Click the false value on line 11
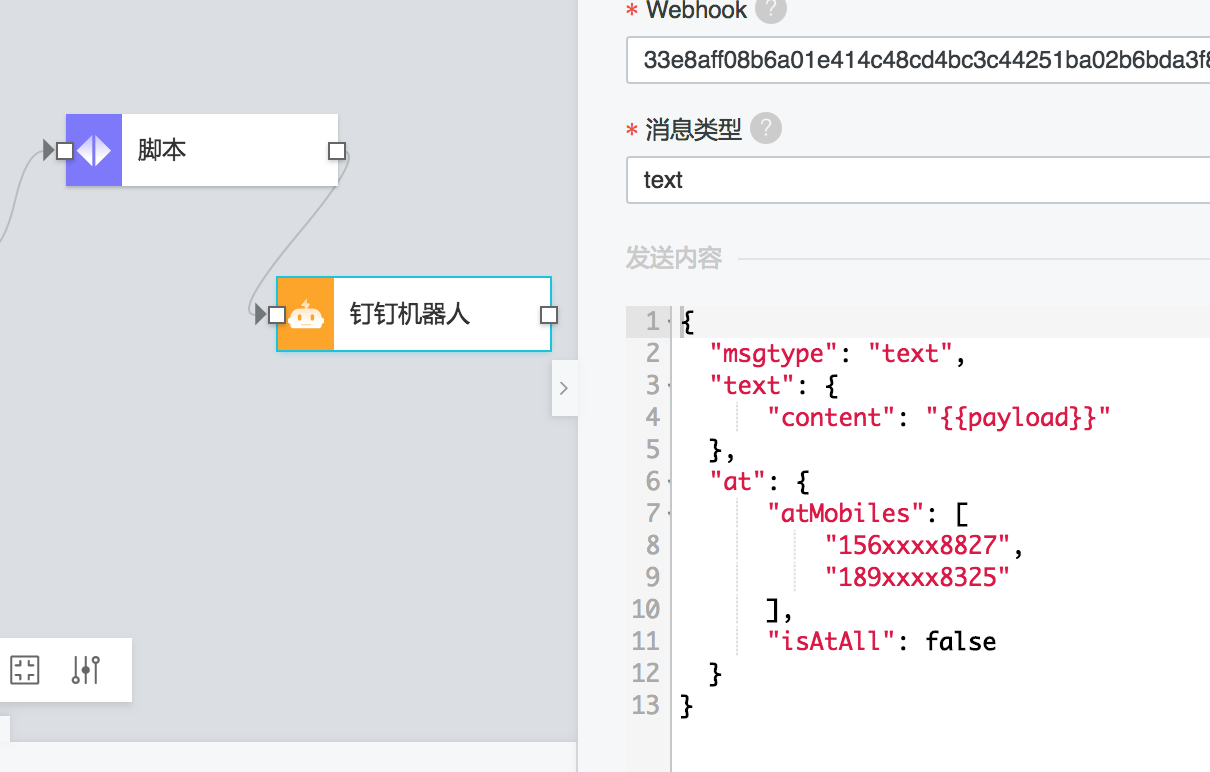 tap(961, 642)
